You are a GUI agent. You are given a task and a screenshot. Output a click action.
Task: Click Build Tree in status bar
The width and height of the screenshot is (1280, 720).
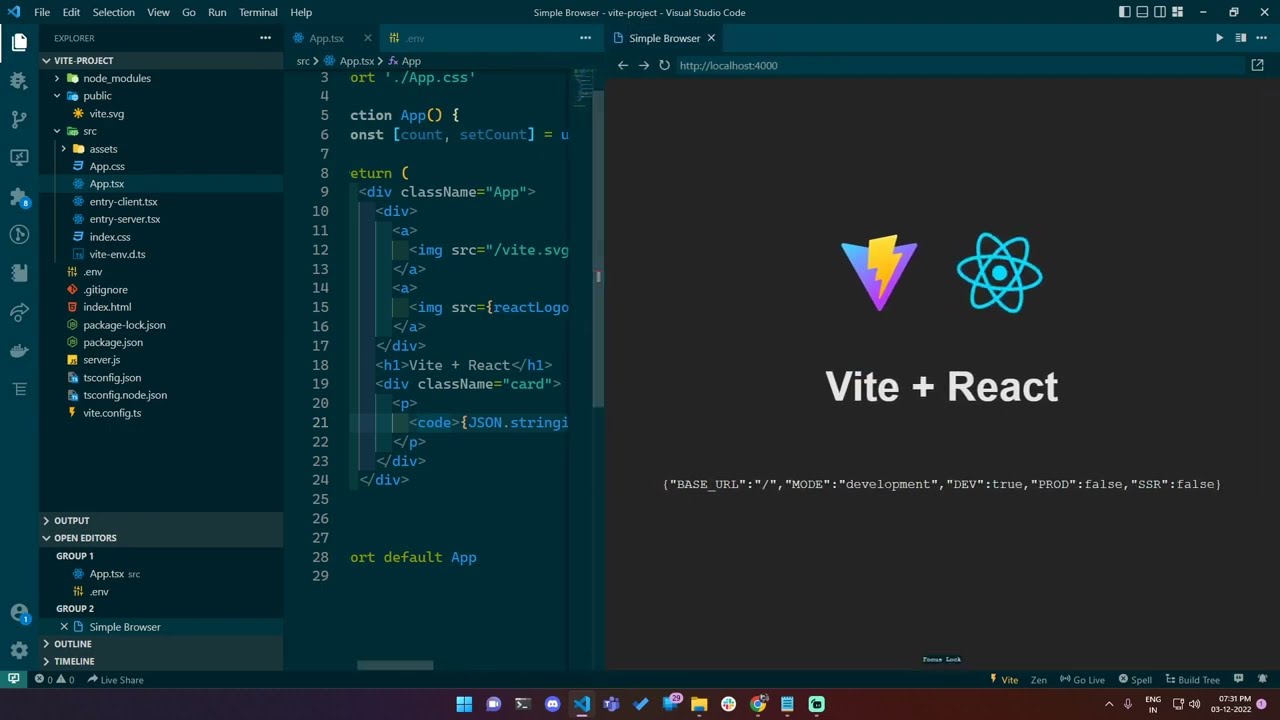(1192, 680)
